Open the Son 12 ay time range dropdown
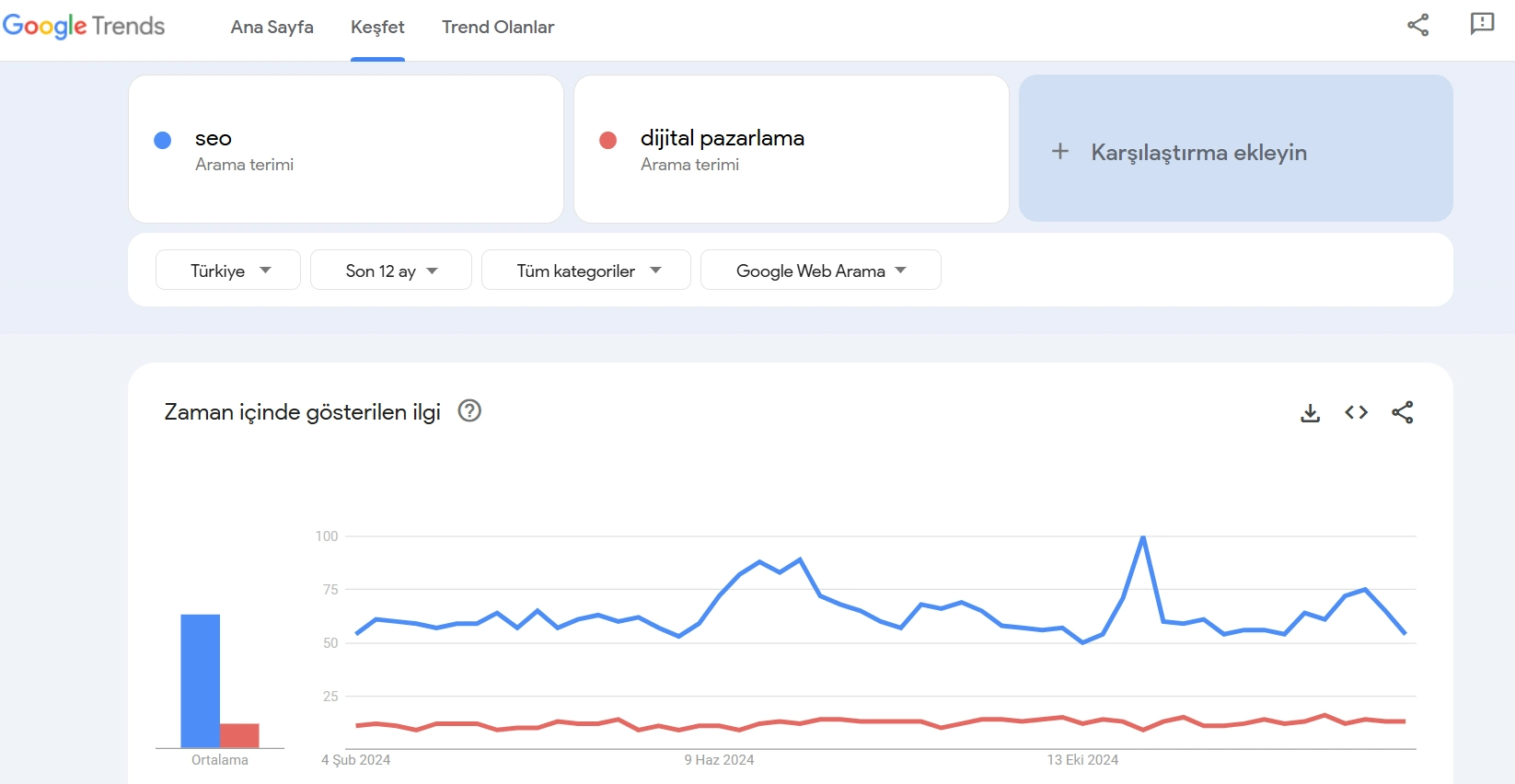 (391, 270)
